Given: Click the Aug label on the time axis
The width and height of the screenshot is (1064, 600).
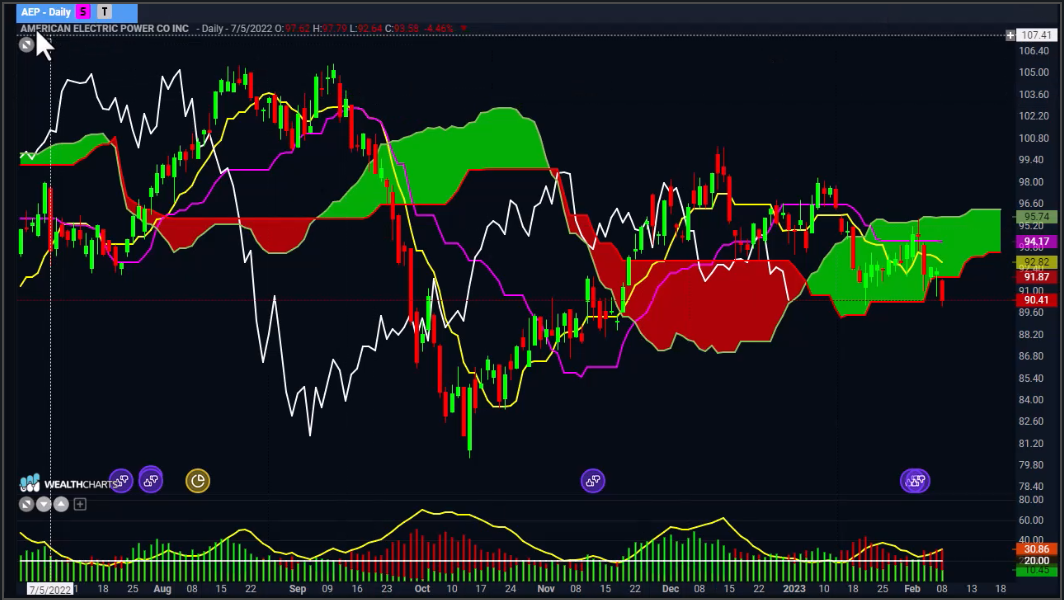Looking at the screenshot, I should pos(162,589).
